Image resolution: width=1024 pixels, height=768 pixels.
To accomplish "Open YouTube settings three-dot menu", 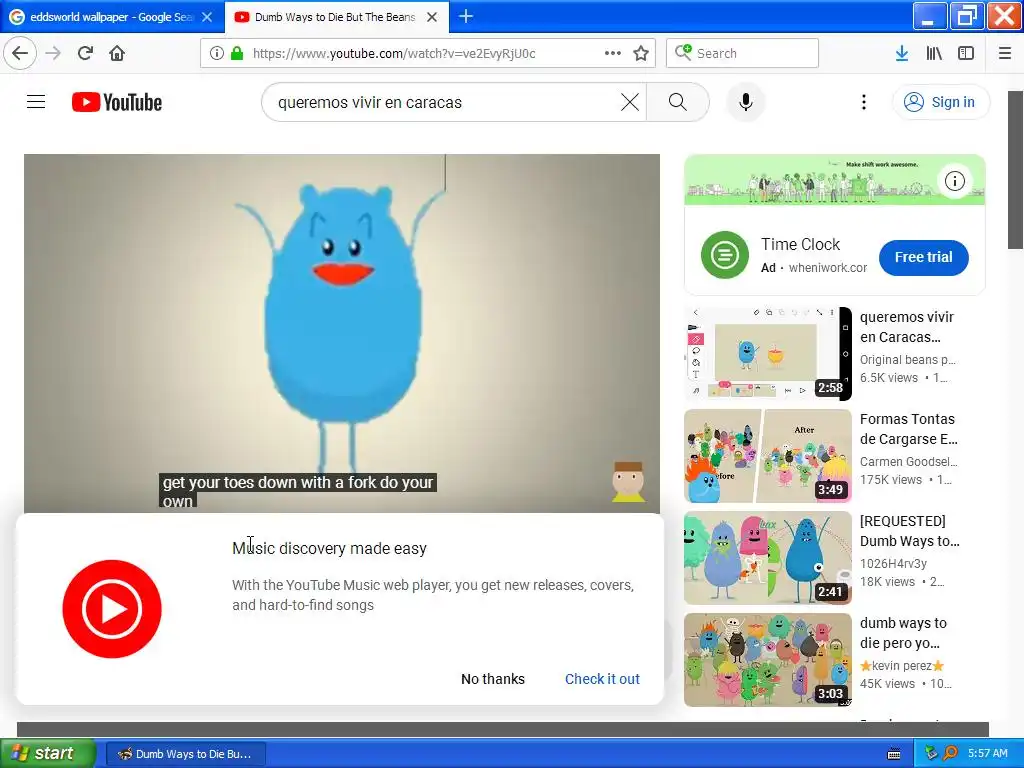I will coord(864,102).
